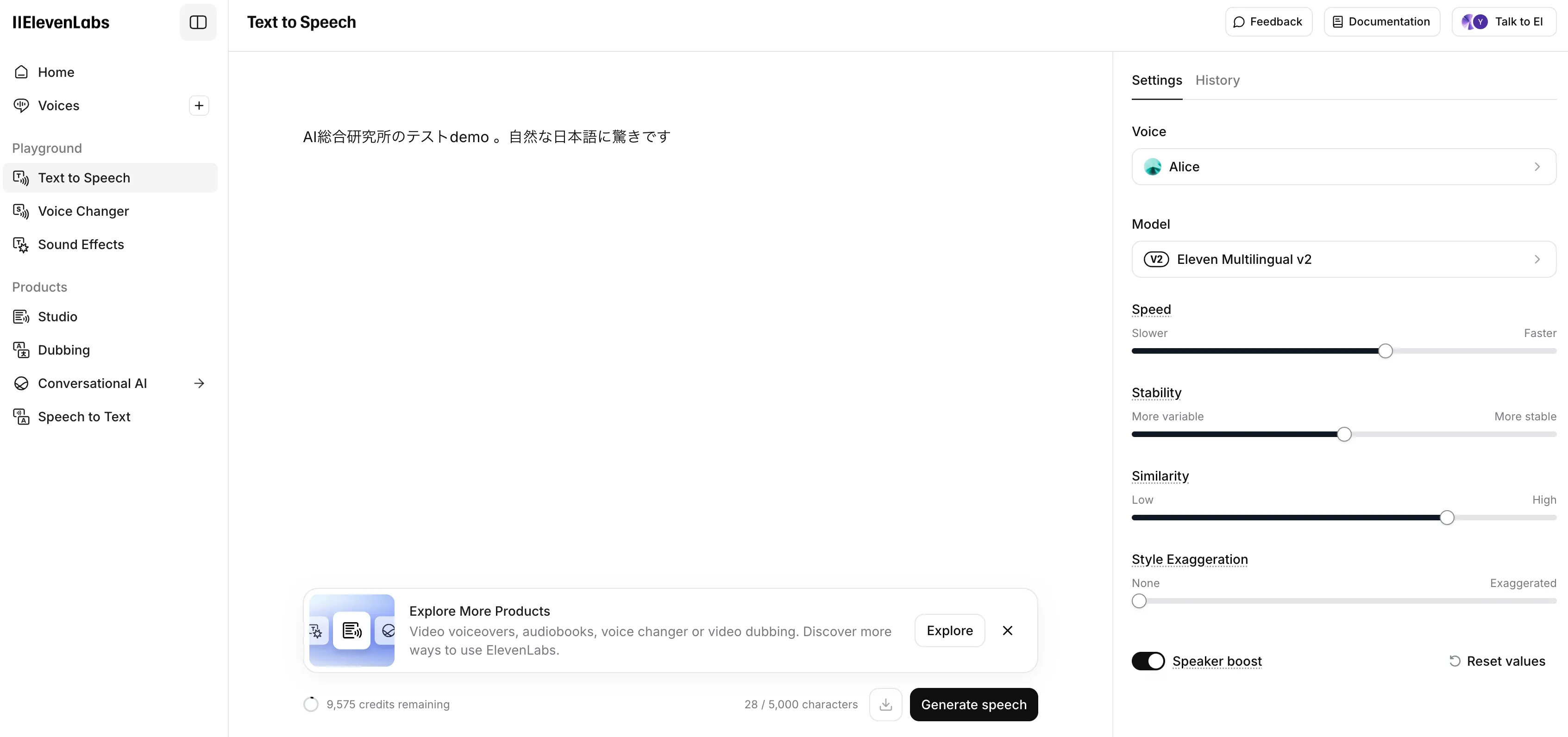
Task: Click the Speed label
Action: click(x=1151, y=310)
